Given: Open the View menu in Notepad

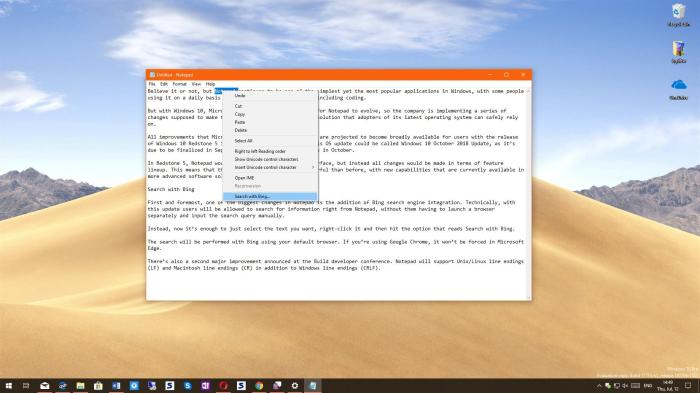Looking at the screenshot, I should (x=196, y=84).
